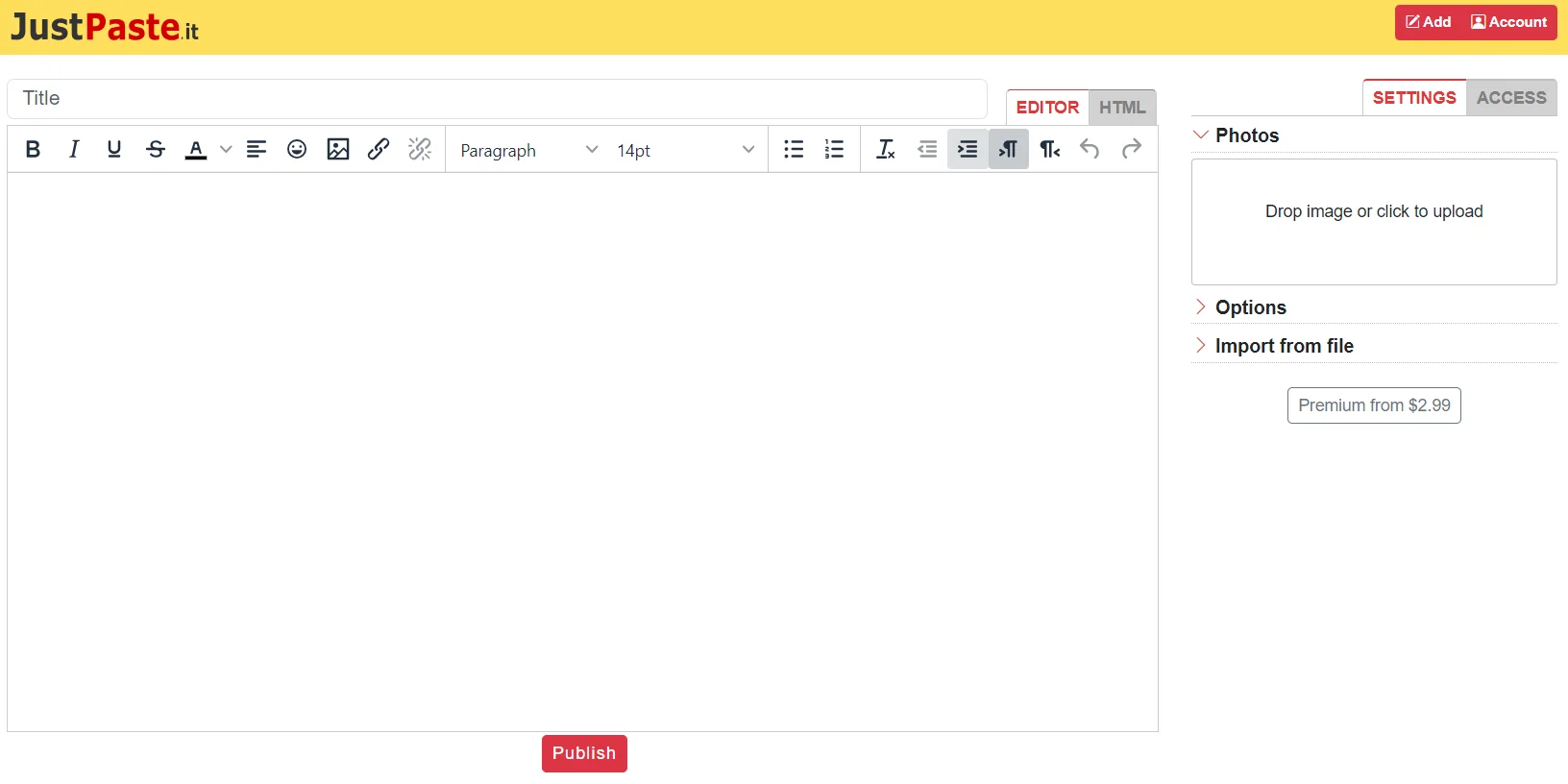Collapse the Photos section
Image resolution: width=1568 pixels, height=784 pixels.
1374,135
